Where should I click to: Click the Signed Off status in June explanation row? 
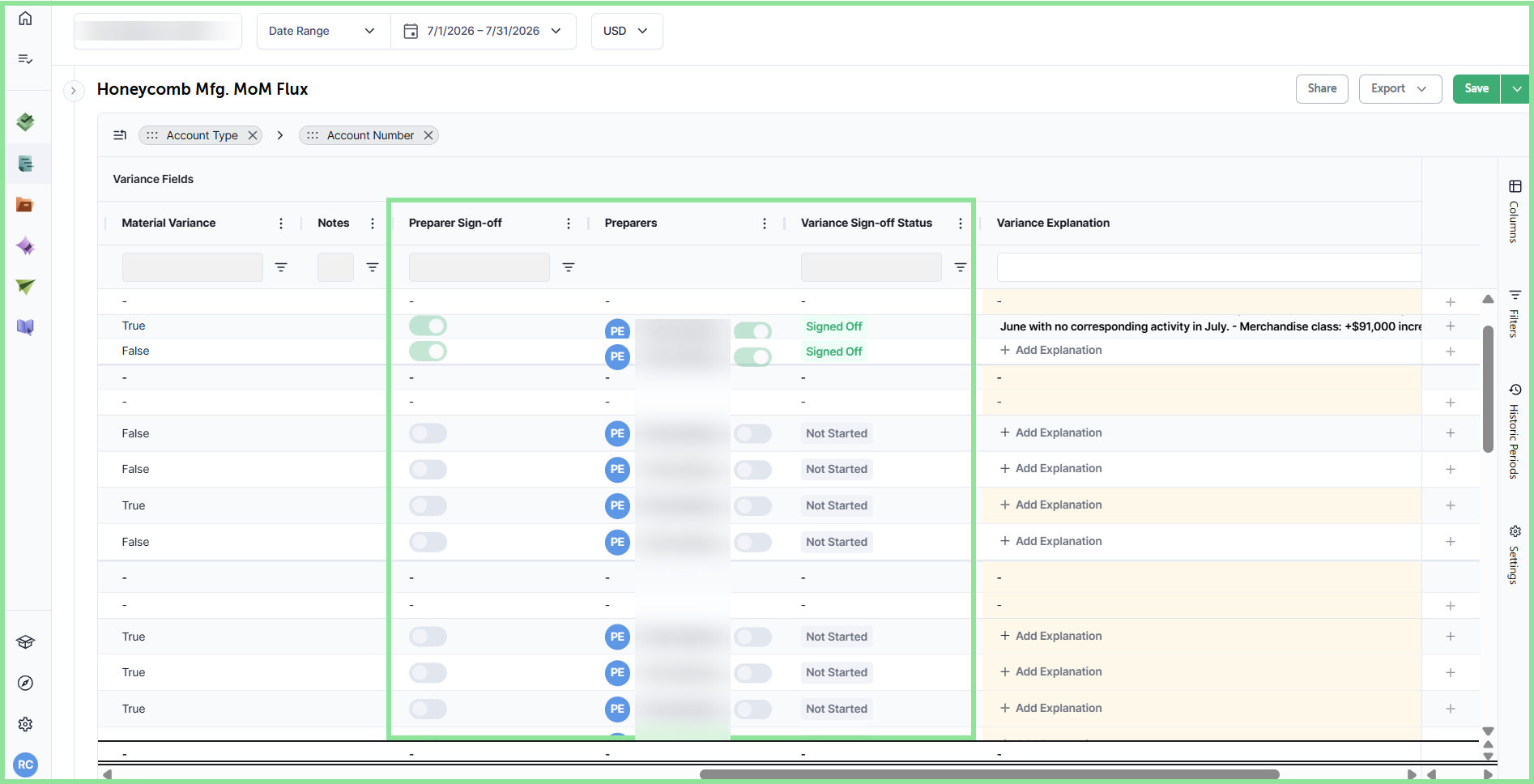click(x=833, y=326)
